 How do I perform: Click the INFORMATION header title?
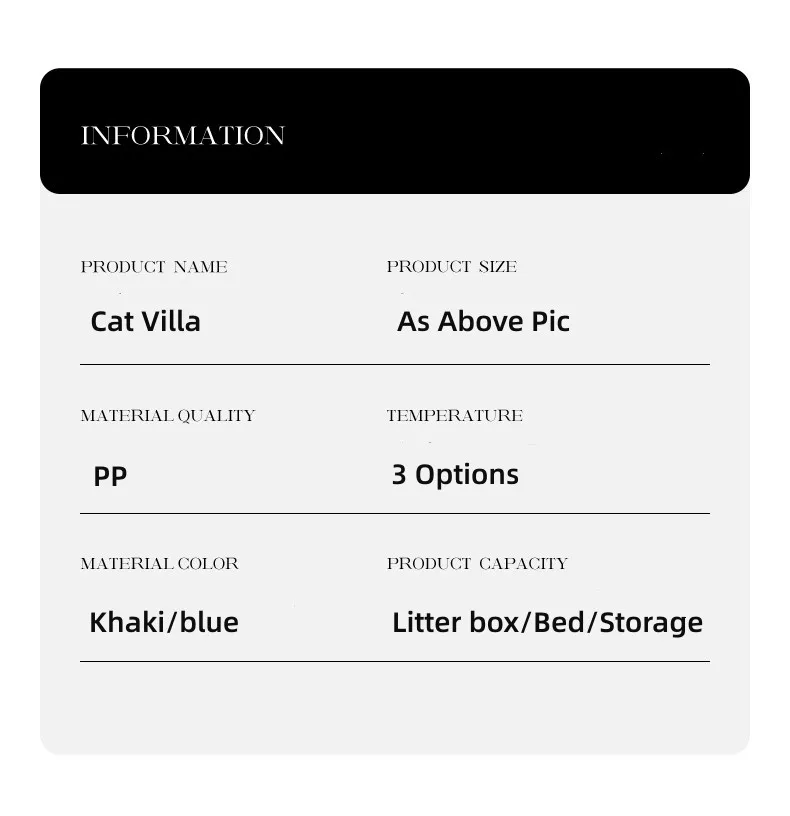[x=183, y=135]
